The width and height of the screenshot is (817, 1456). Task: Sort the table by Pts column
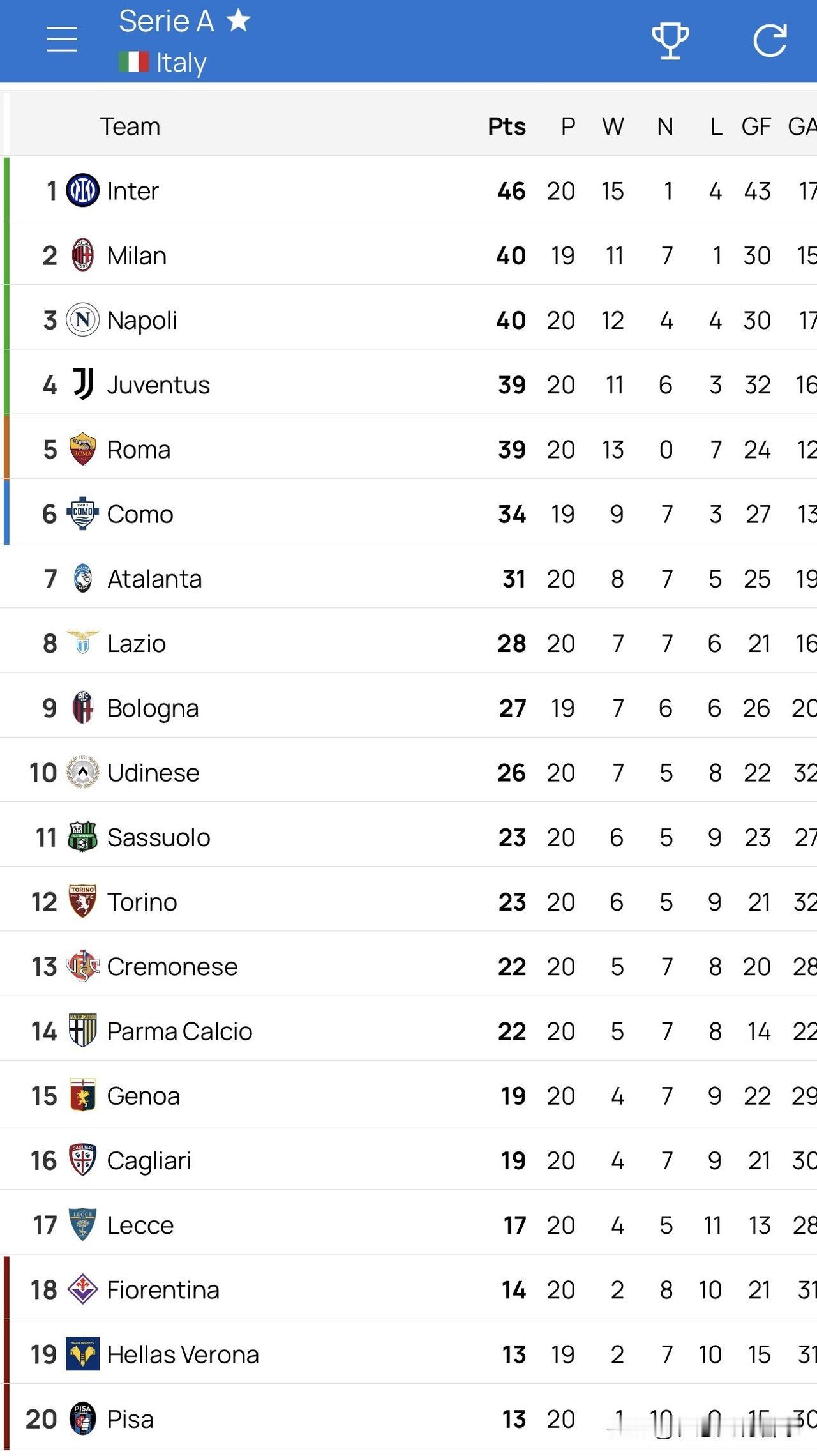(x=507, y=126)
